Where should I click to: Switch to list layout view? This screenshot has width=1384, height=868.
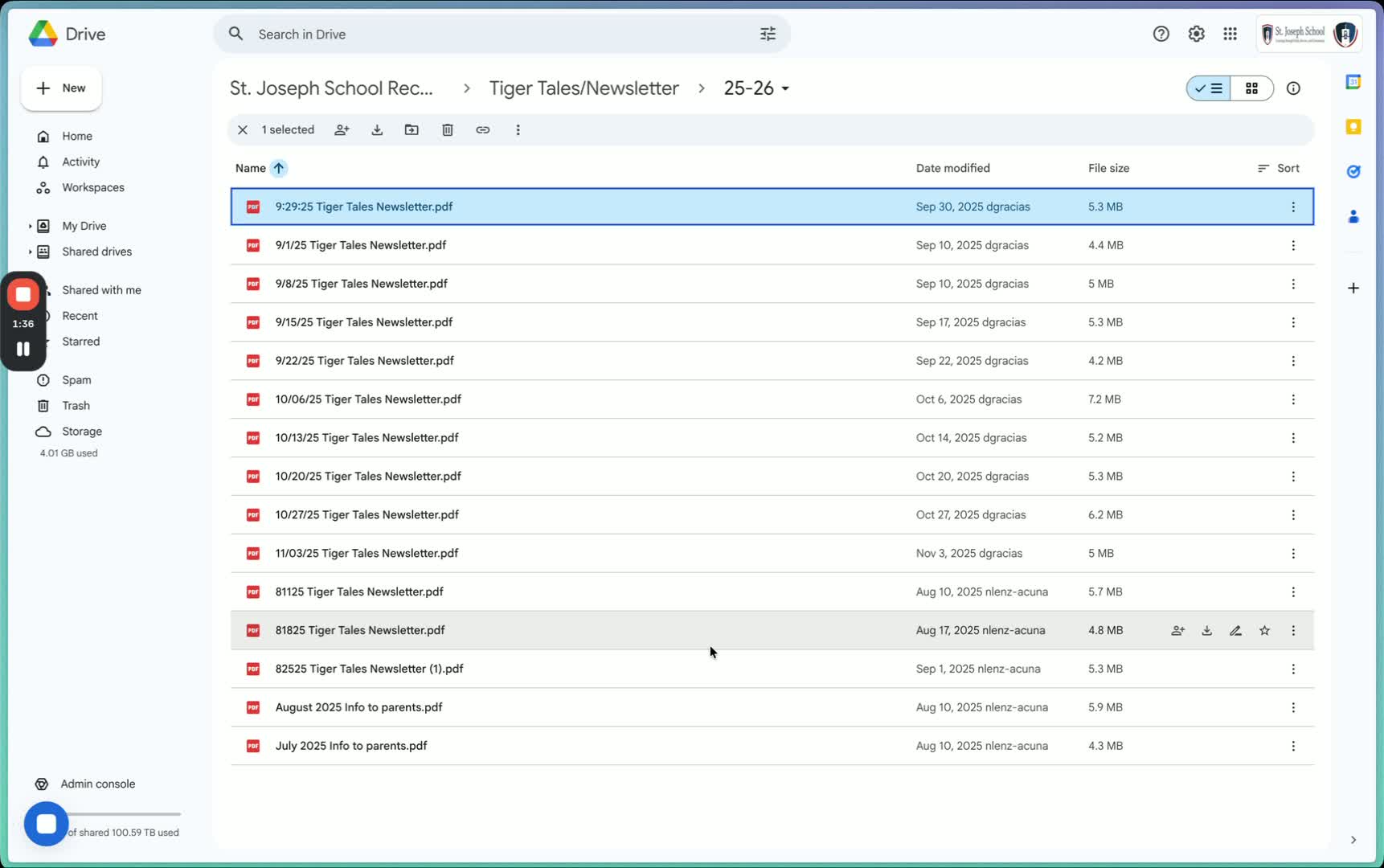(x=1209, y=88)
